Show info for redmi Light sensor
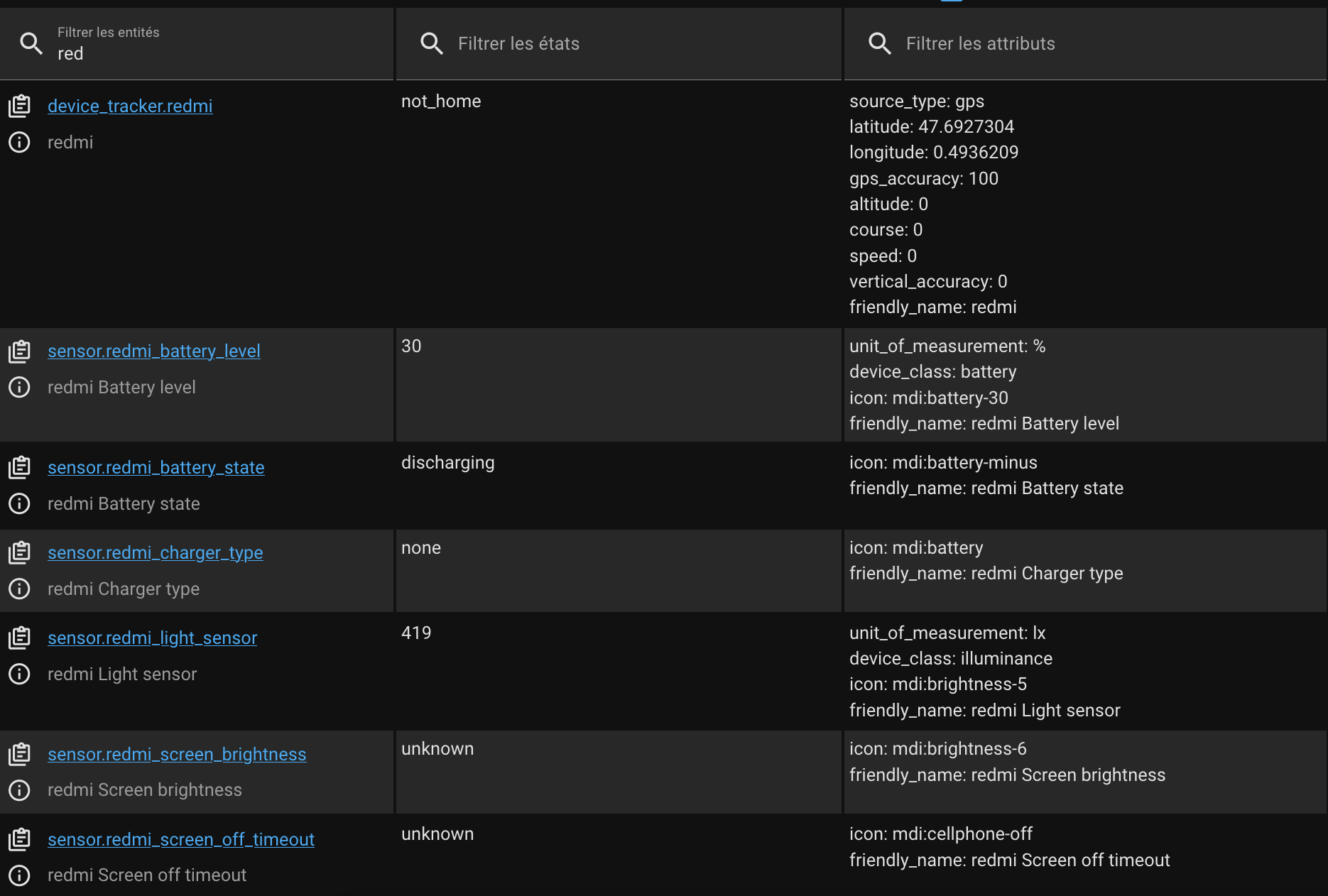 tap(19, 674)
